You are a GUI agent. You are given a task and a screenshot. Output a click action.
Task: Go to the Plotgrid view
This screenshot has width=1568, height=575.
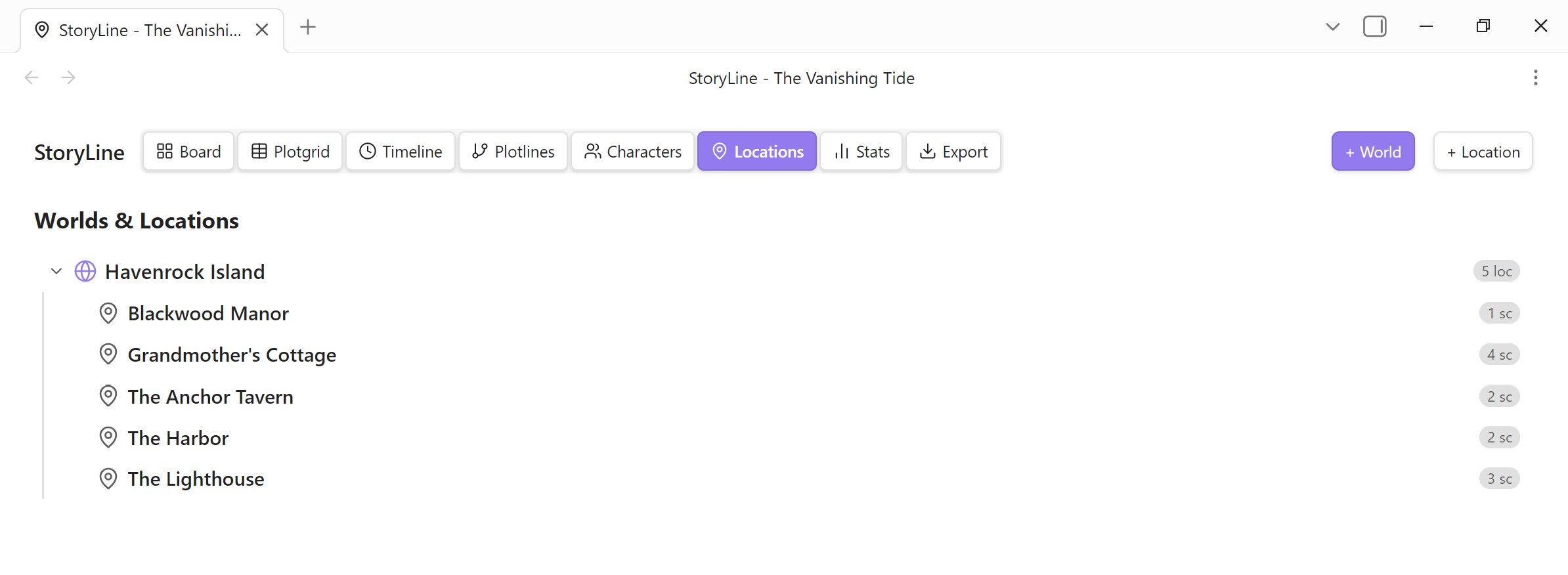click(x=290, y=152)
